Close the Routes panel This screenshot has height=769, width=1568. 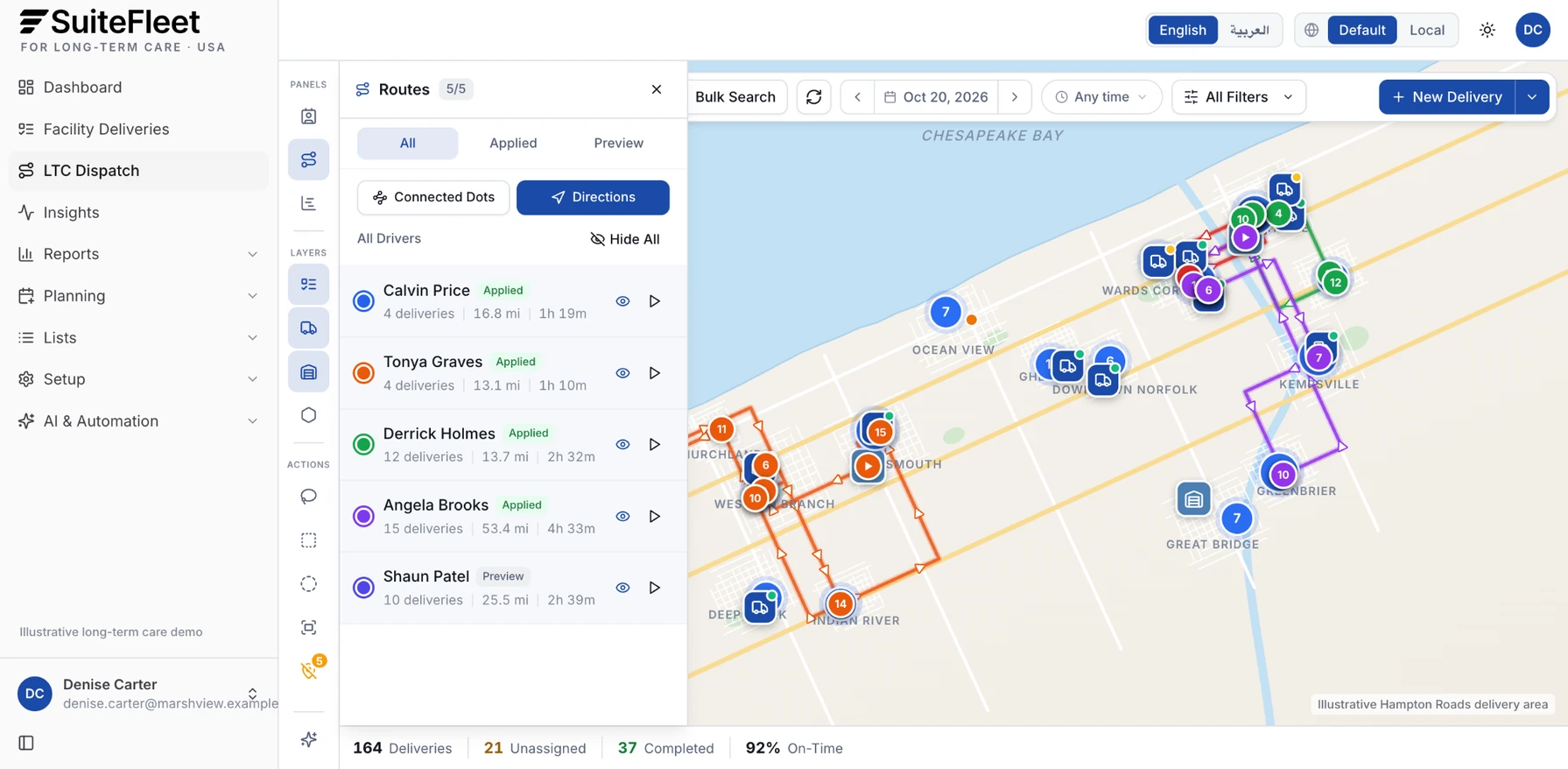coord(657,89)
